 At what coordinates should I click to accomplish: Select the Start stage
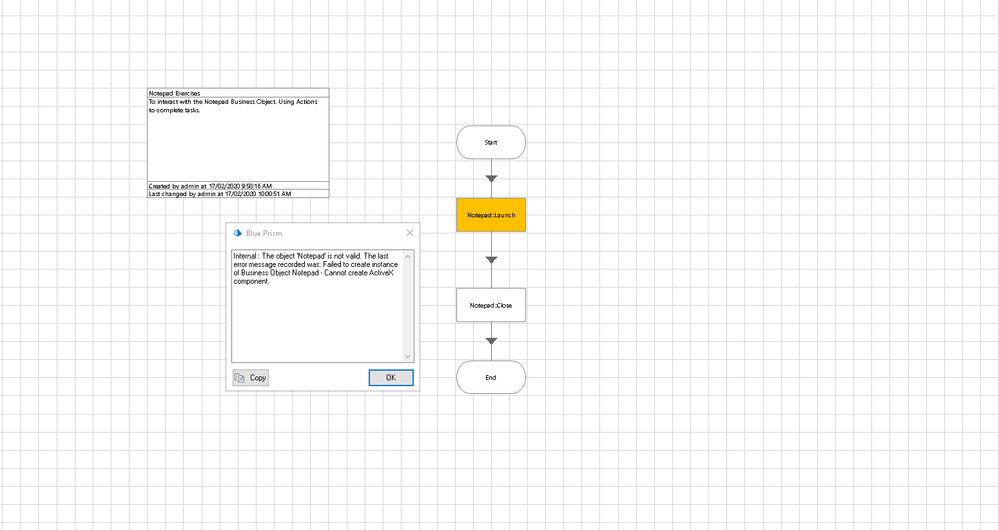[491, 142]
